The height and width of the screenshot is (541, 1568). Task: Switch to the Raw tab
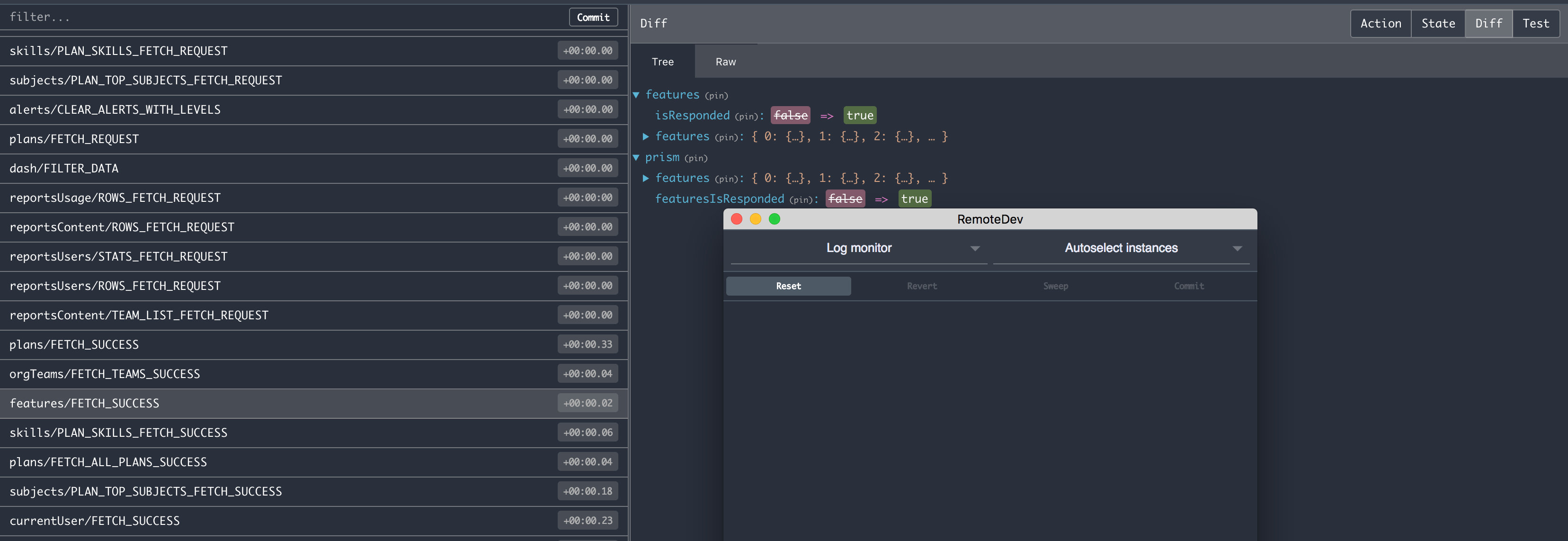(725, 62)
